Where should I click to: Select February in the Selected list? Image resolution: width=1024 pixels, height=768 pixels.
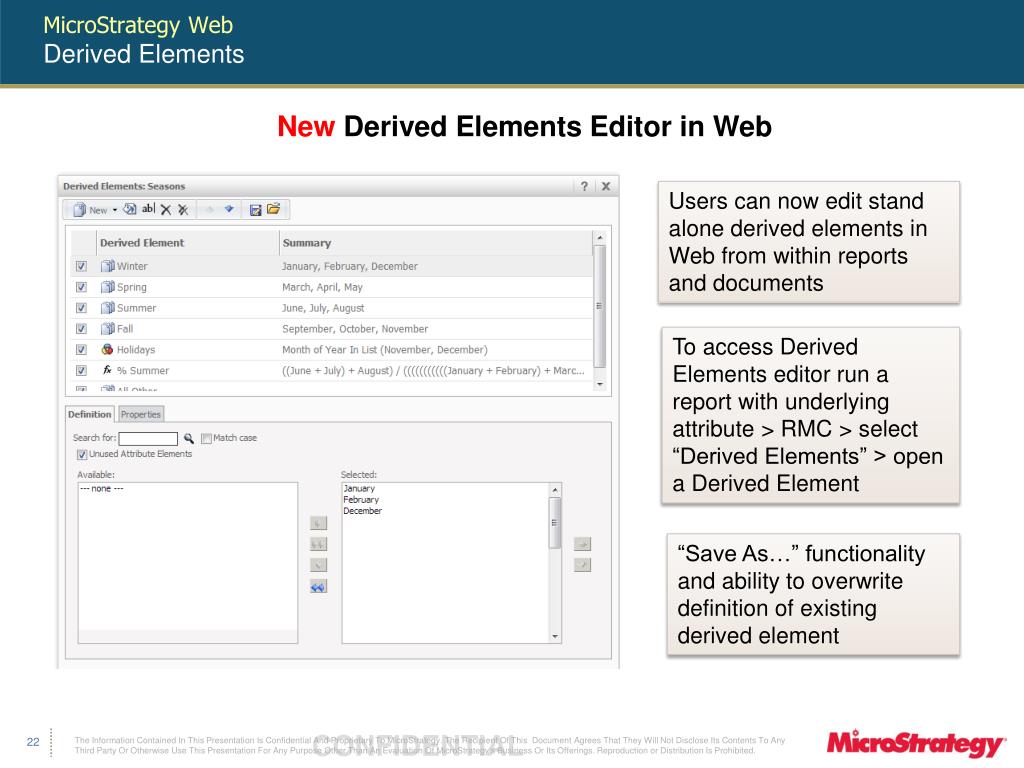361,500
